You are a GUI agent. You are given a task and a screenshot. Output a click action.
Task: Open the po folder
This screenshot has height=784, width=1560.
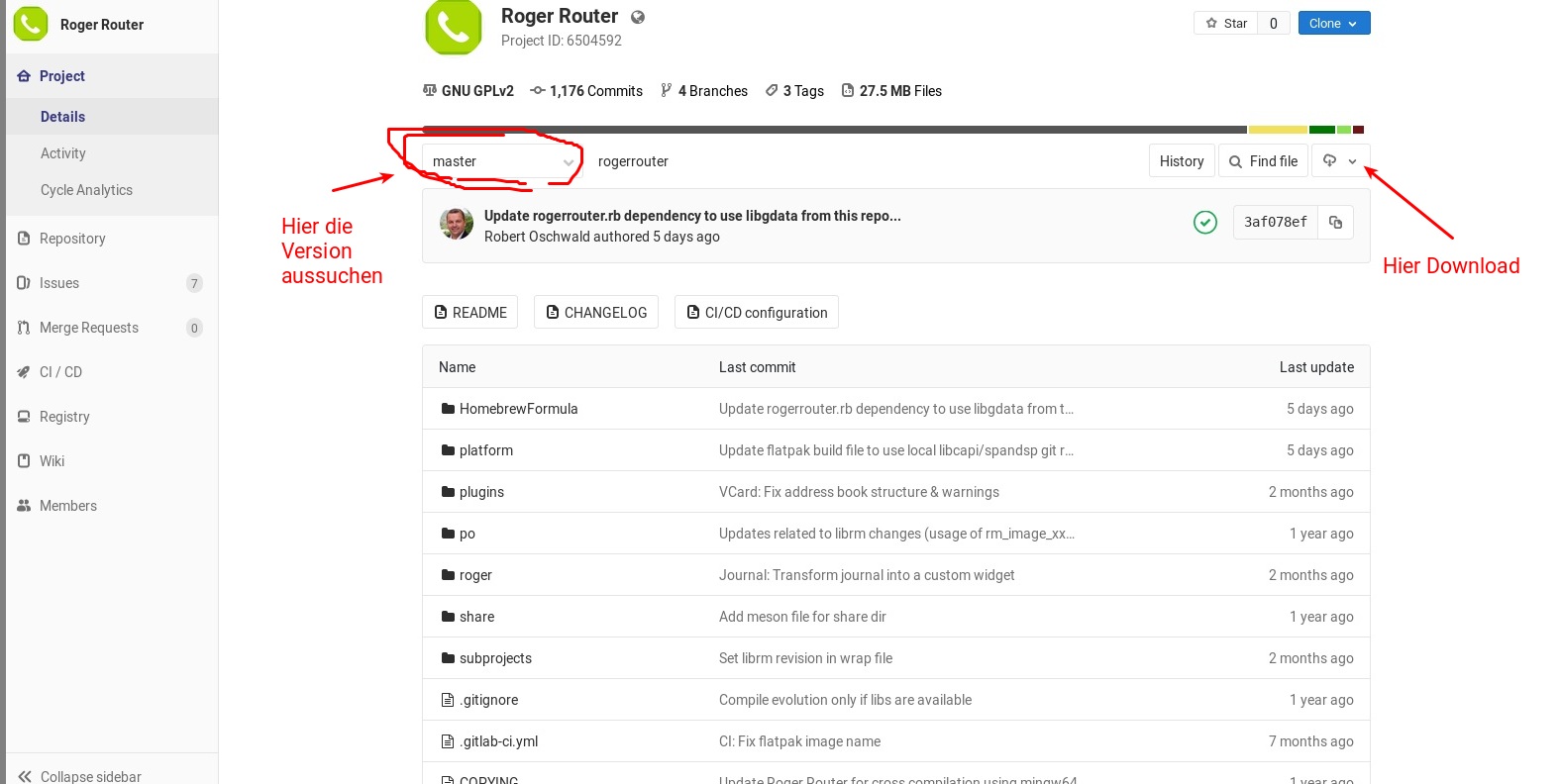(468, 534)
